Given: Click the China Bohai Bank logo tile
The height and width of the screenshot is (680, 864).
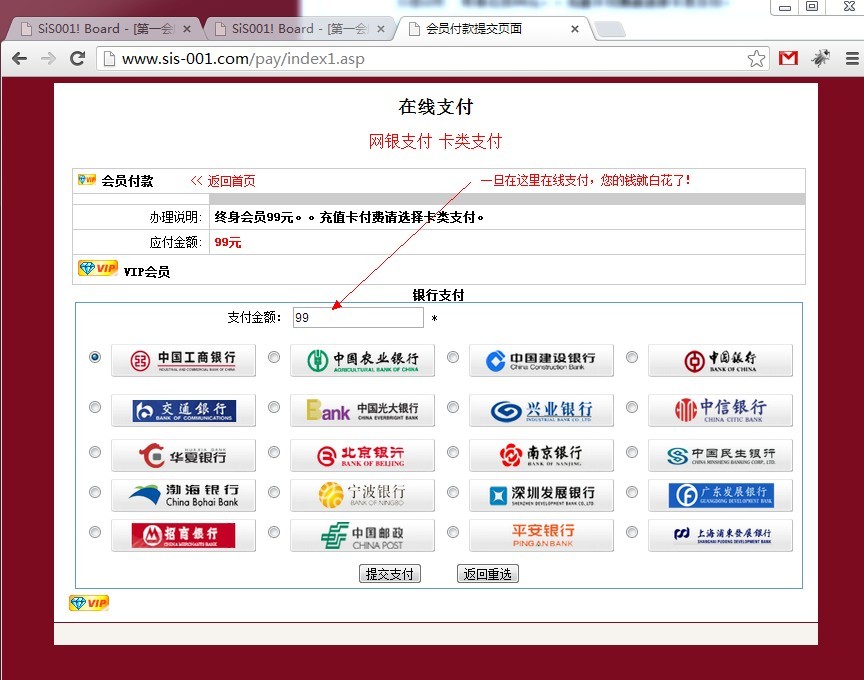Looking at the screenshot, I should point(183,495).
